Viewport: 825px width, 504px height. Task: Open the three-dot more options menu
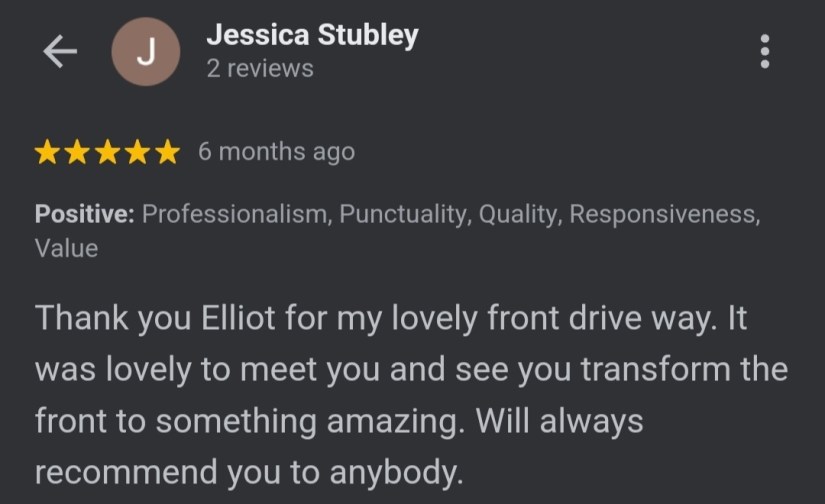[x=765, y=52]
